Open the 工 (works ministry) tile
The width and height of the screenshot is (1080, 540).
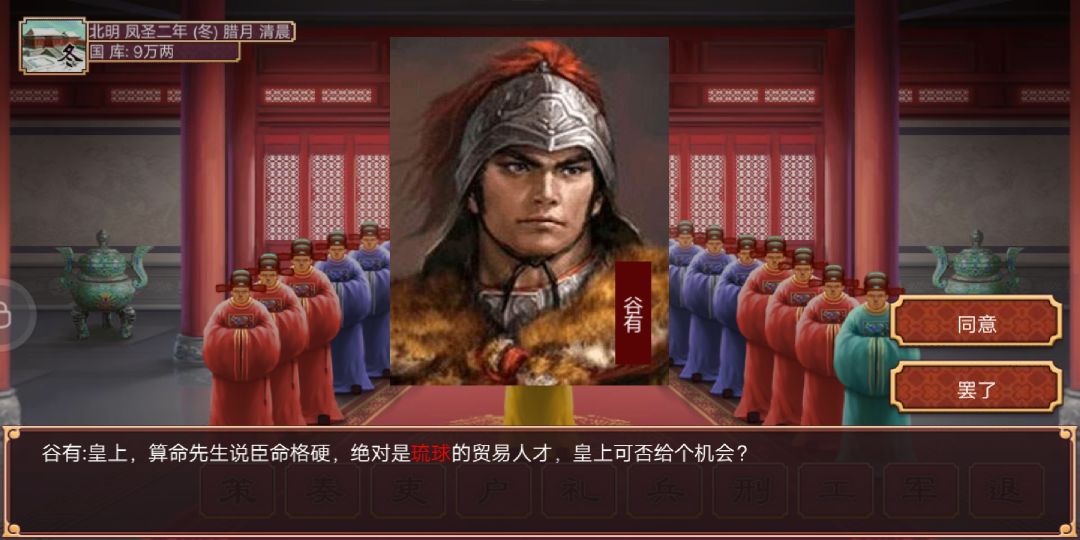pos(835,490)
